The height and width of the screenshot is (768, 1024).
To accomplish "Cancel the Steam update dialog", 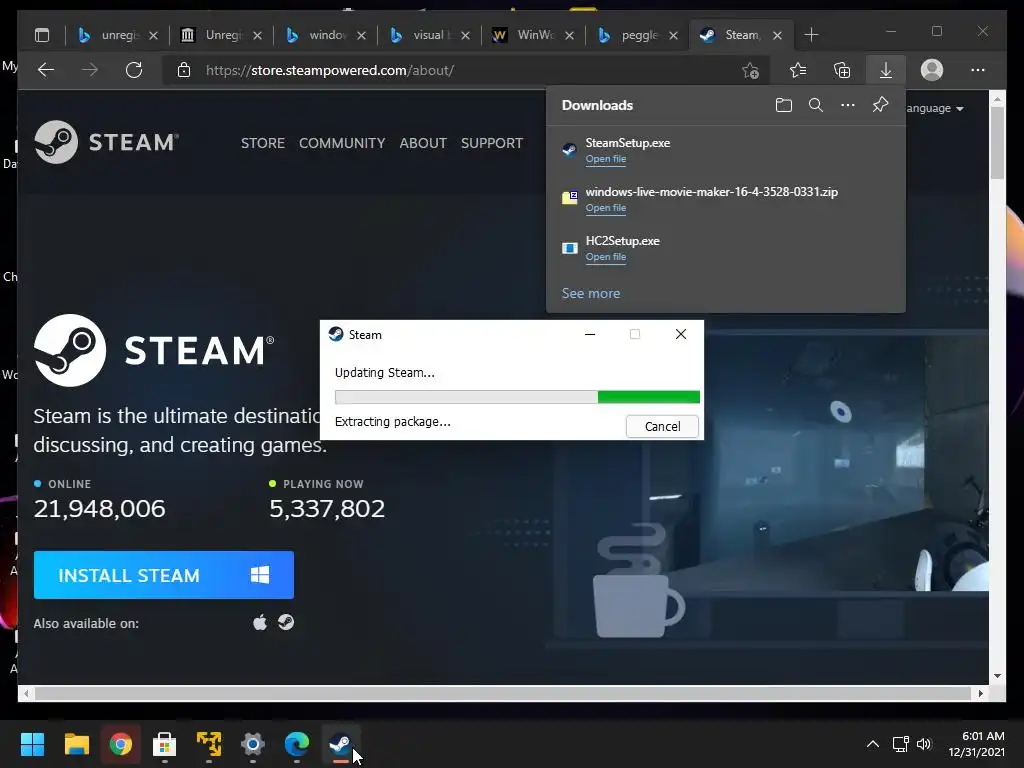I will [x=662, y=426].
